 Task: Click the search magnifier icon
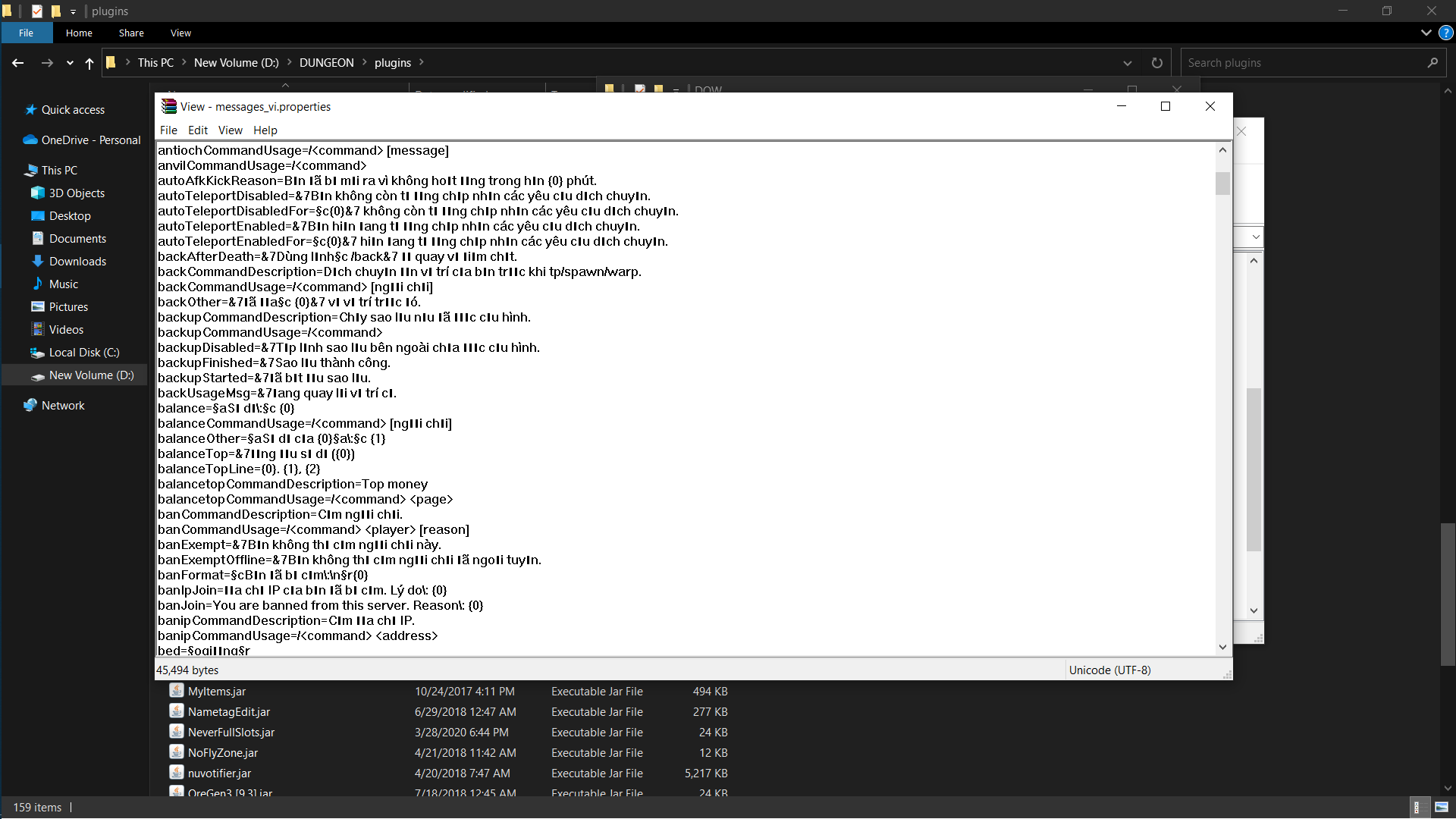coord(1432,63)
